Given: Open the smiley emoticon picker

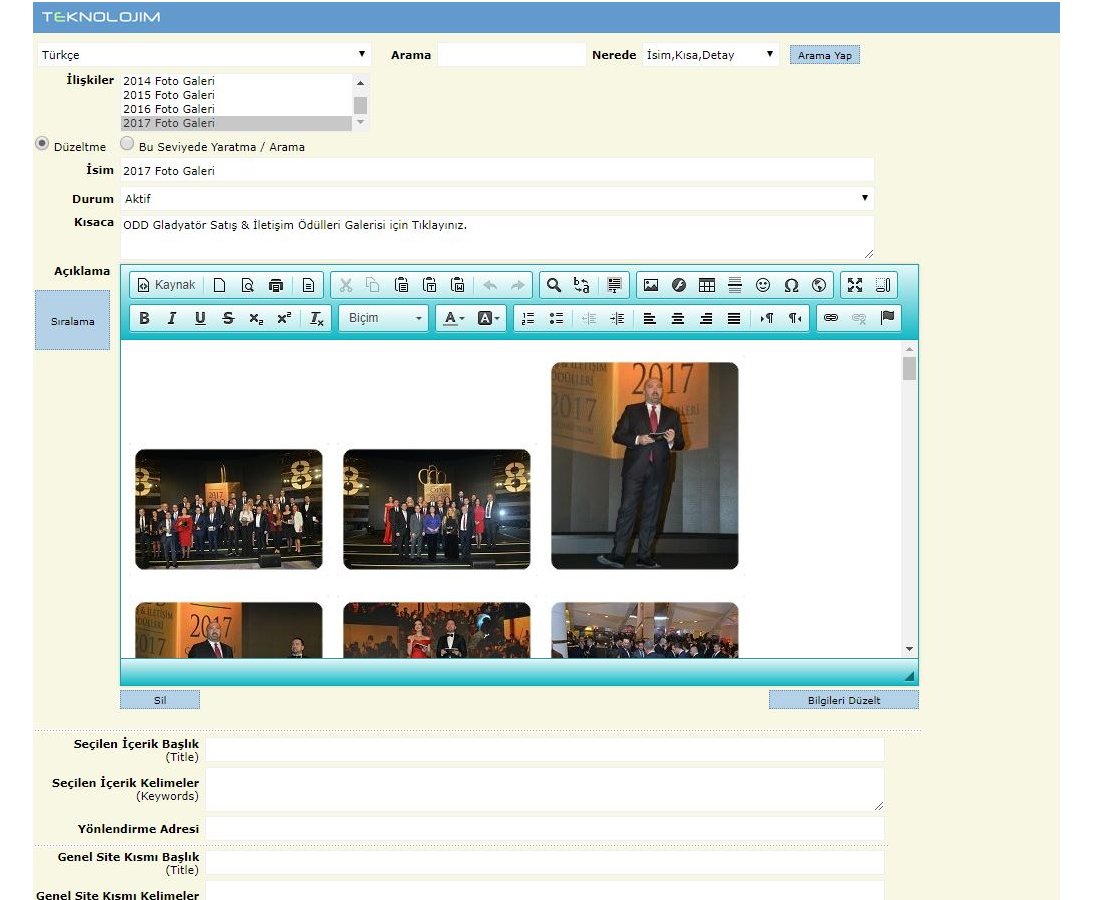Looking at the screenshot, I should (x=763, y=285).
